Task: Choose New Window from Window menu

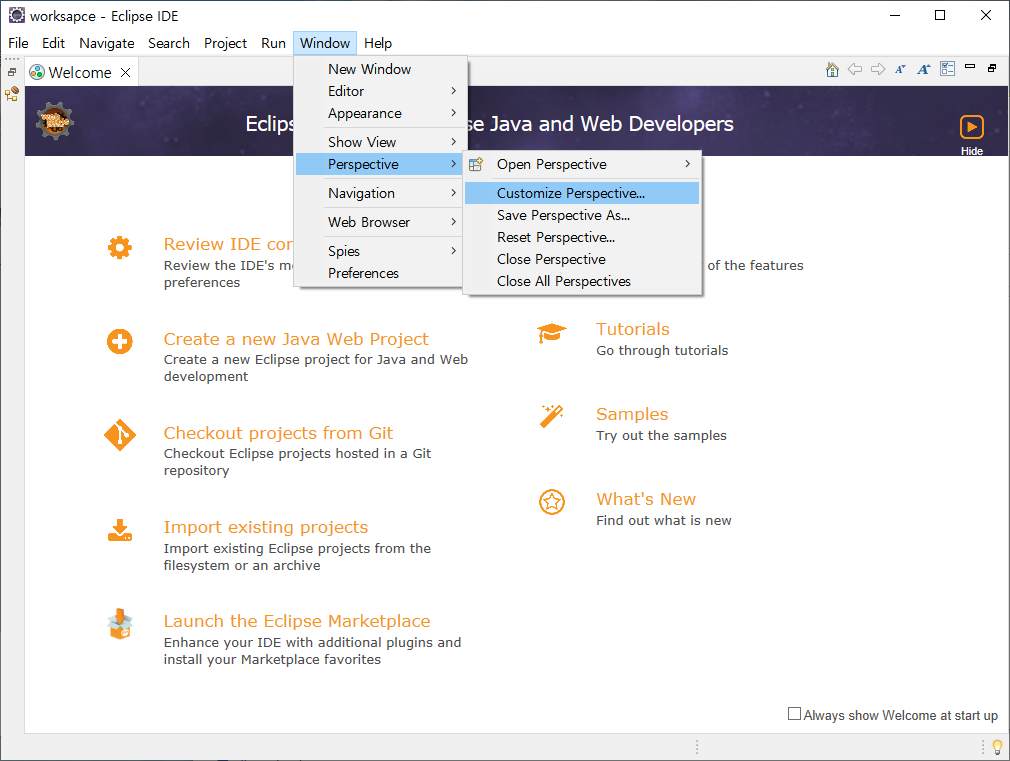Action: click(x=380, y=69)
